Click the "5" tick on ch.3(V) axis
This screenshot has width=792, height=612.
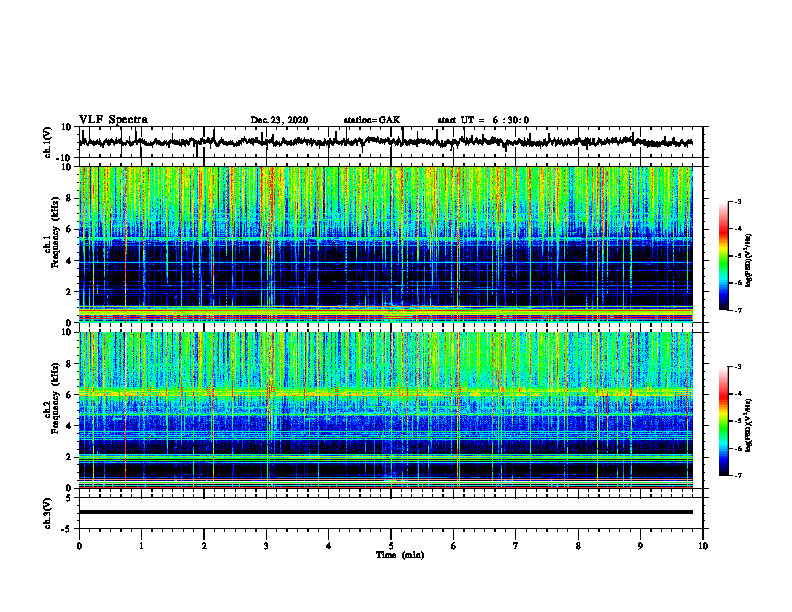click(69, 498)
